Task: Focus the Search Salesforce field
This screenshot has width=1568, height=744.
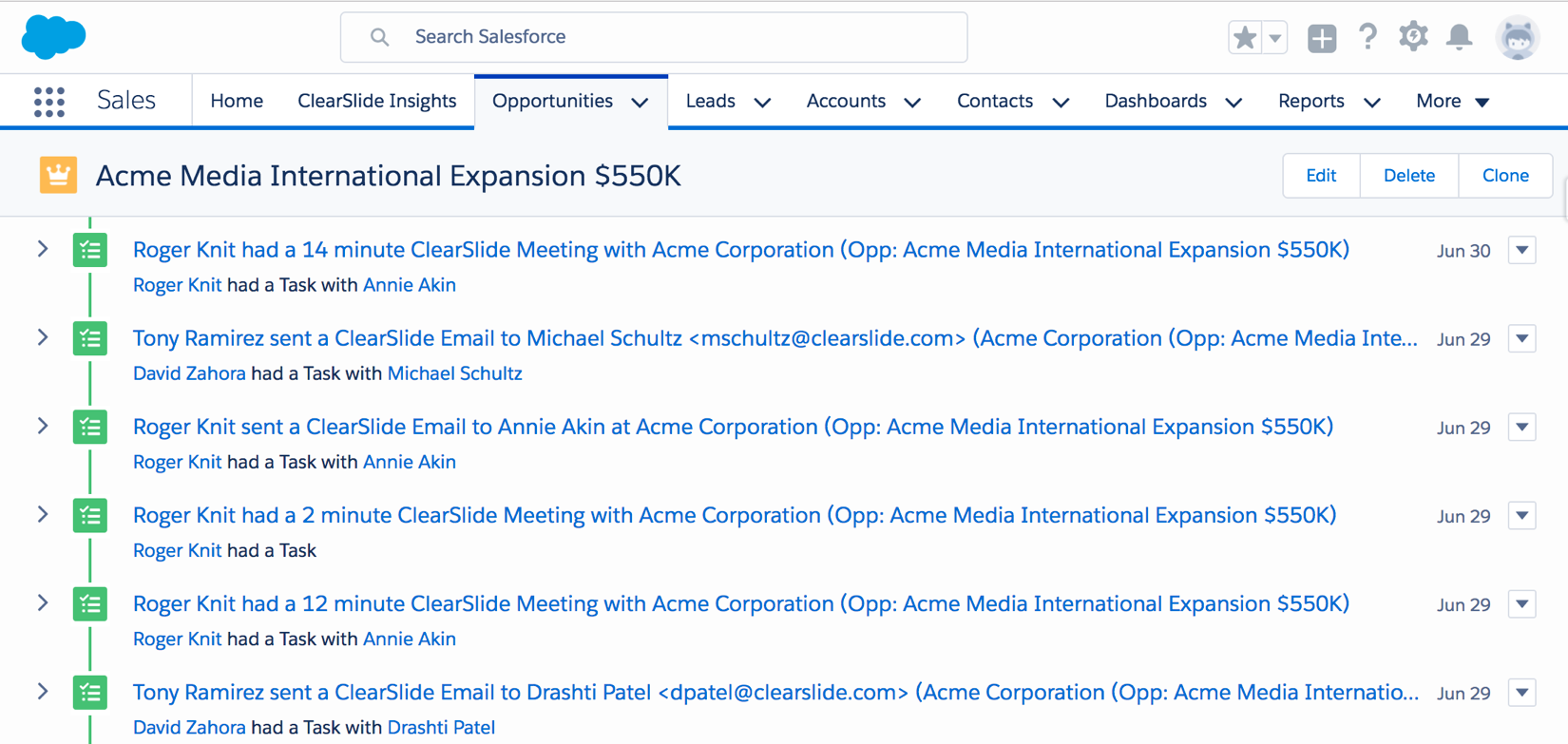Action: click(x=654, y=37)
